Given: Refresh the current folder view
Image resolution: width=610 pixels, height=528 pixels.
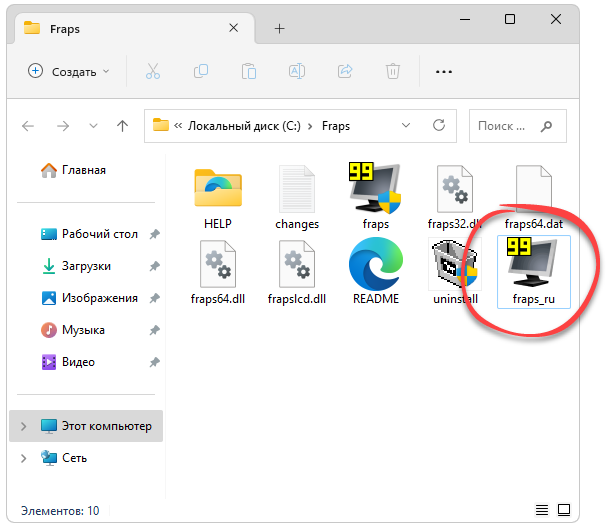Looking at the screenshot, I should tap(439, 125).
